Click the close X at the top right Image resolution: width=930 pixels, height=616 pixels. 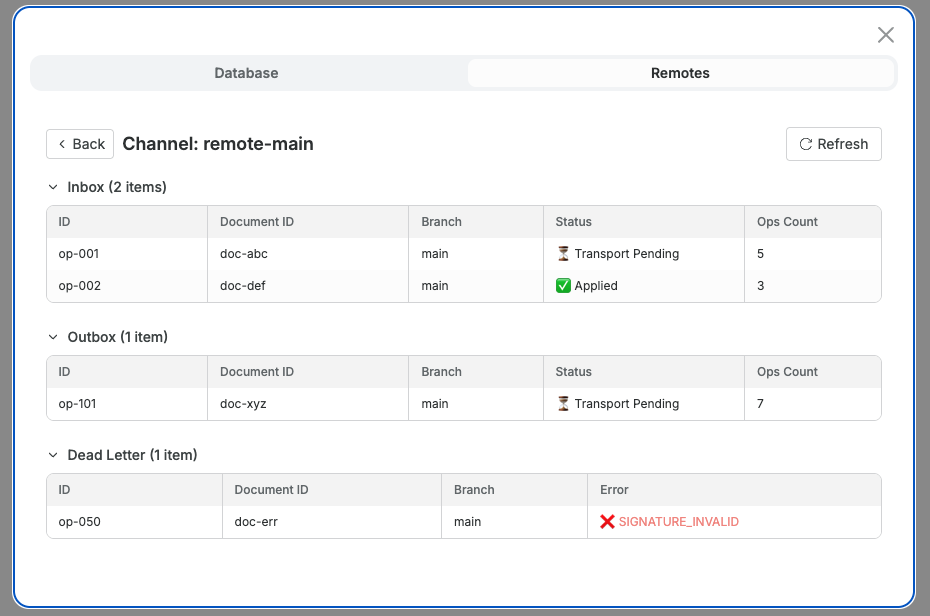point(885,34)
